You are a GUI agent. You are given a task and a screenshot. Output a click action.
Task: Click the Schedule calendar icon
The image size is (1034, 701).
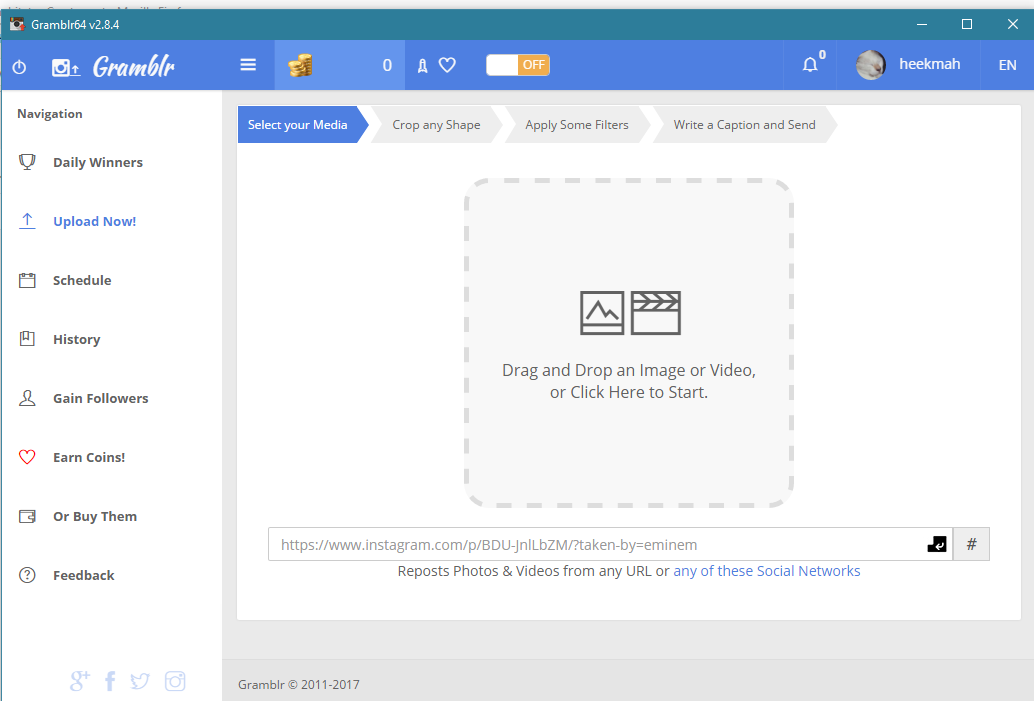(x=27, y=280)
